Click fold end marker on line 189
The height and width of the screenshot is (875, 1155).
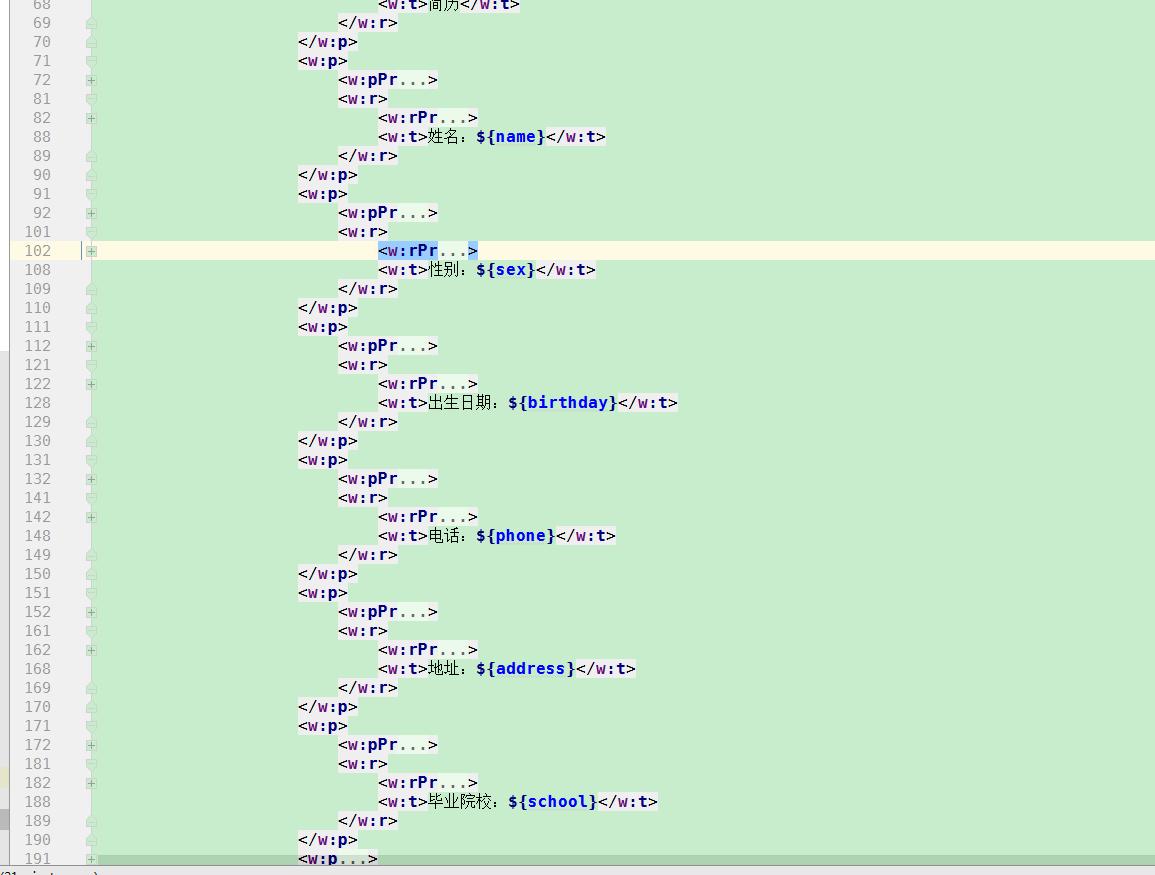91,821
